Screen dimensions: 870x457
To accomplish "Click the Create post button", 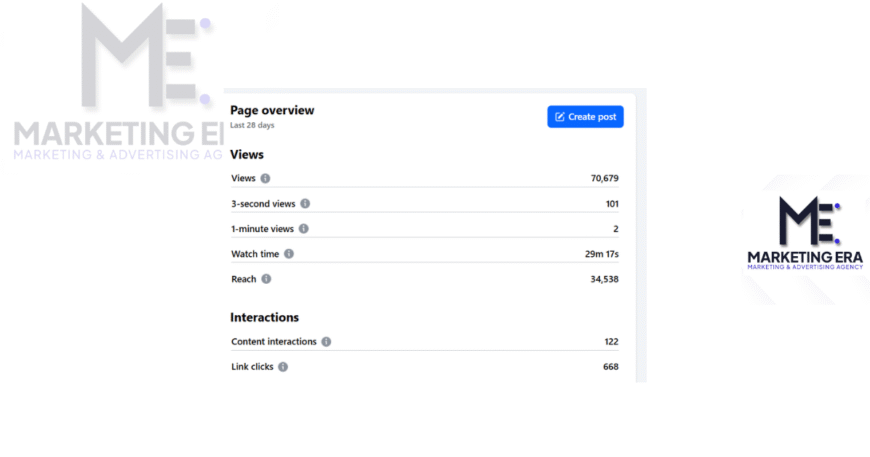I will click(x=585, y=117).
